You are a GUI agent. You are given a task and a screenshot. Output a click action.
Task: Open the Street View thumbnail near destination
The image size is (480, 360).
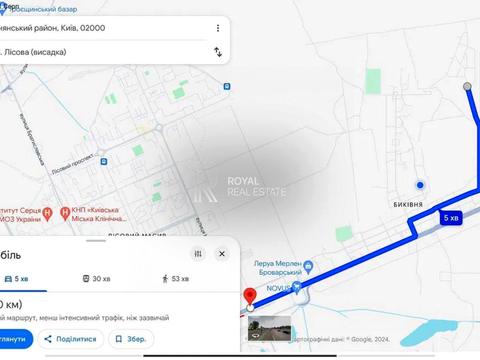269,328
